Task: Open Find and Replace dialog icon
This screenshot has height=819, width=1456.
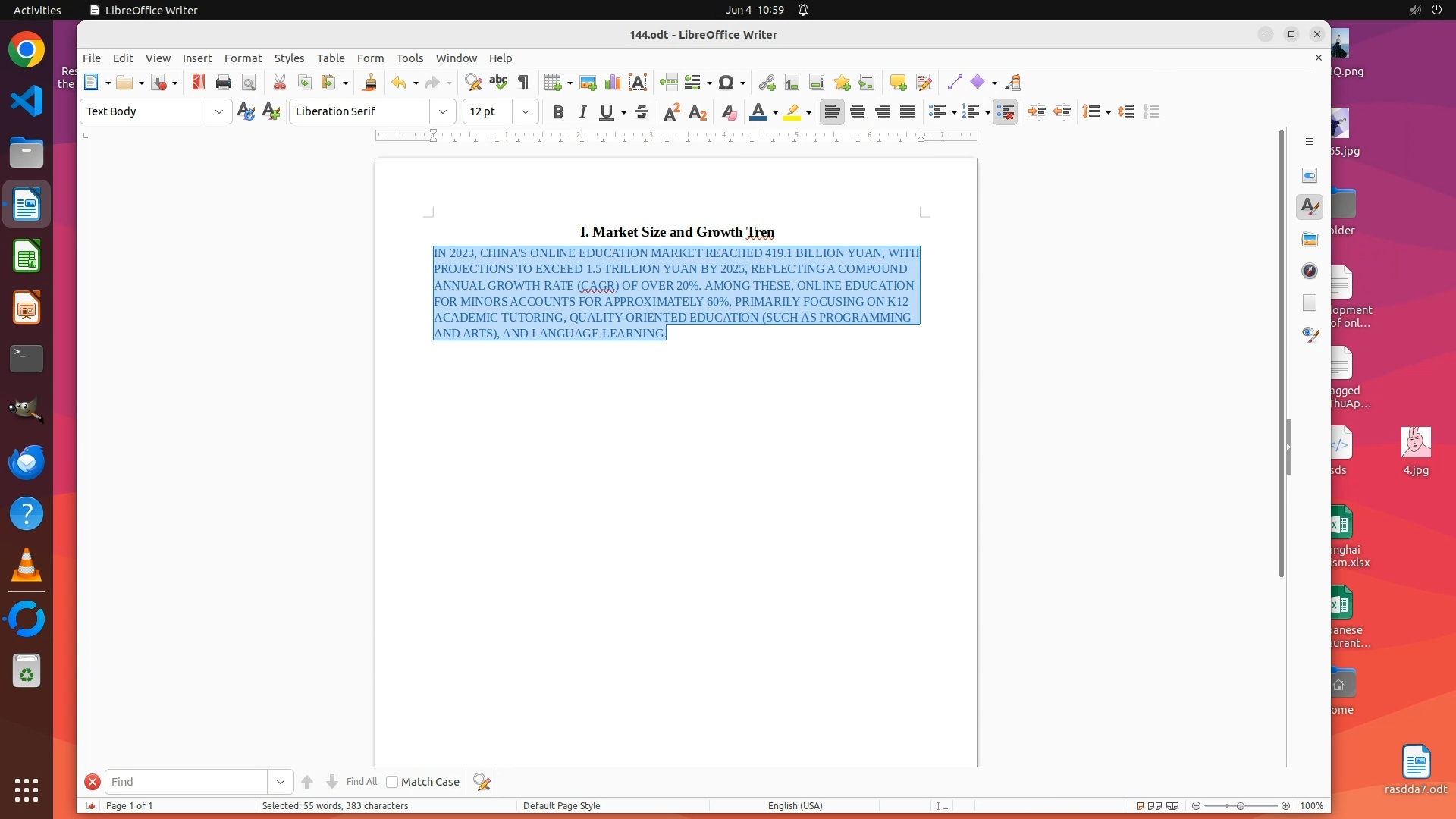Action: tap(472, 83)
